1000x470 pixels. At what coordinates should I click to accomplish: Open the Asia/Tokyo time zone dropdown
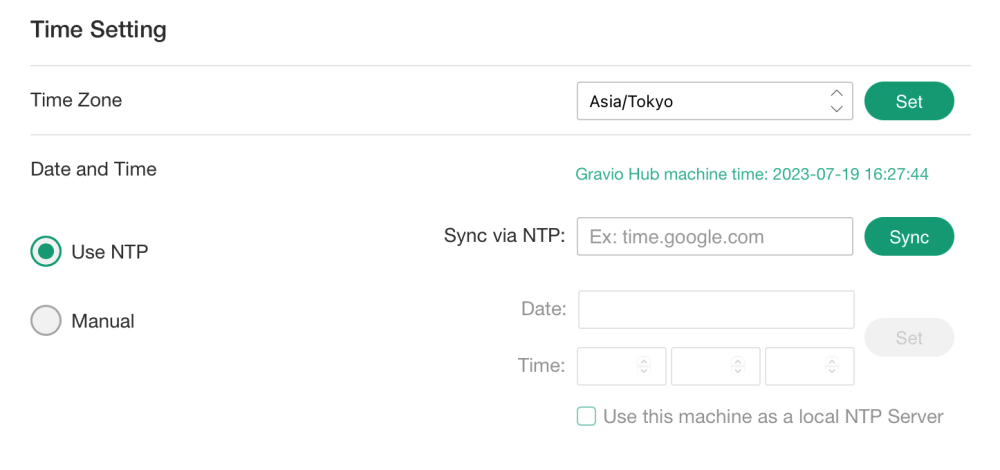[700, 101]
